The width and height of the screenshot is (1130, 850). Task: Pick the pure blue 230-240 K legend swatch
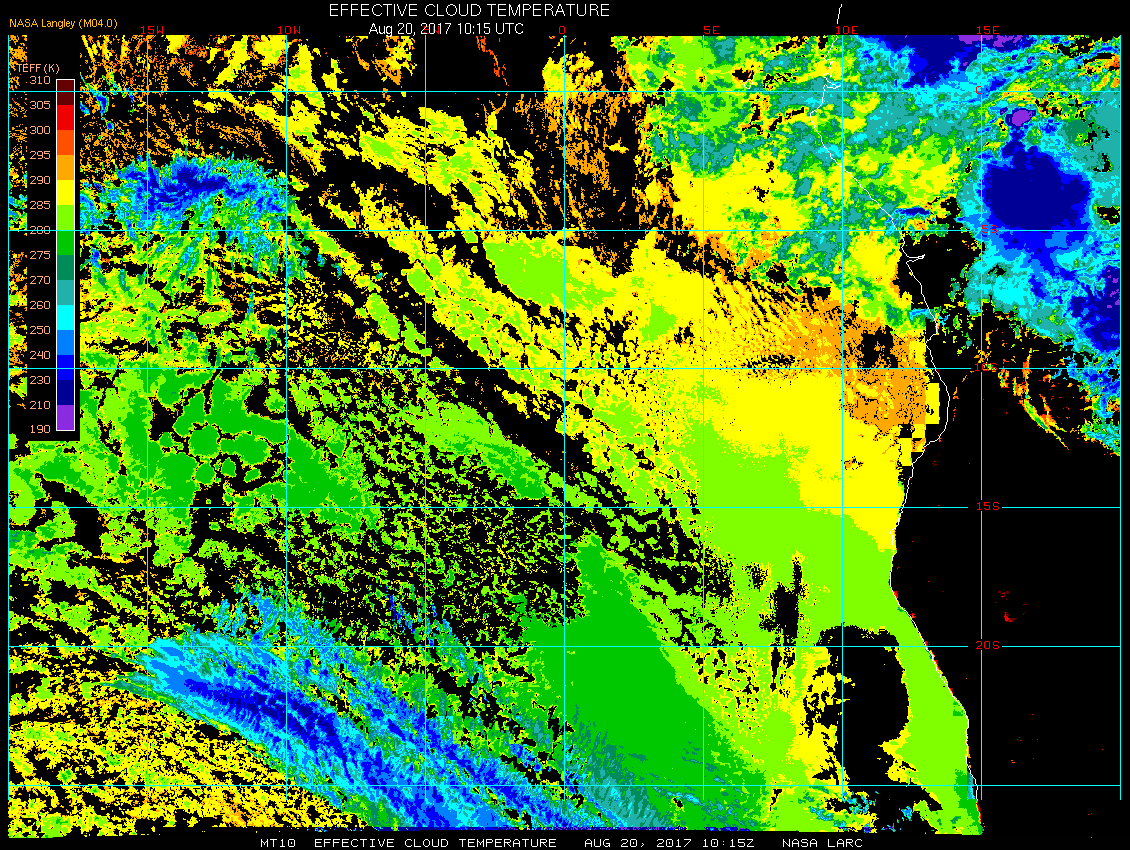[x=66, y=368]
